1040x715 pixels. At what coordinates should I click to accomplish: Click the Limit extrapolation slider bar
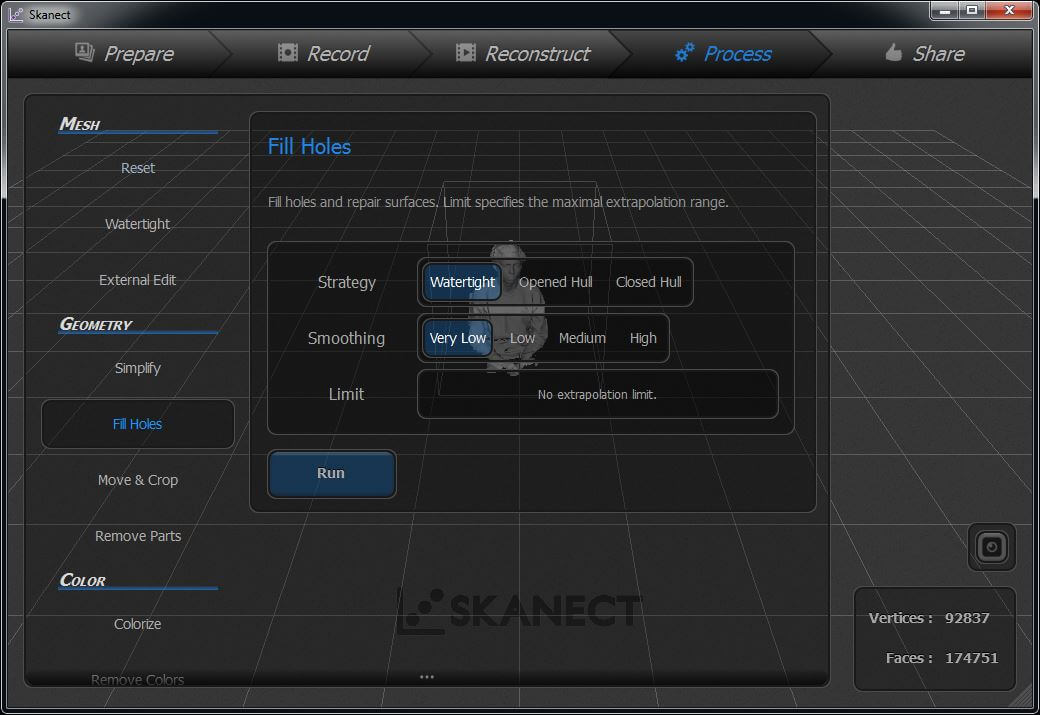pyautogui.click(x=597, y=395)
